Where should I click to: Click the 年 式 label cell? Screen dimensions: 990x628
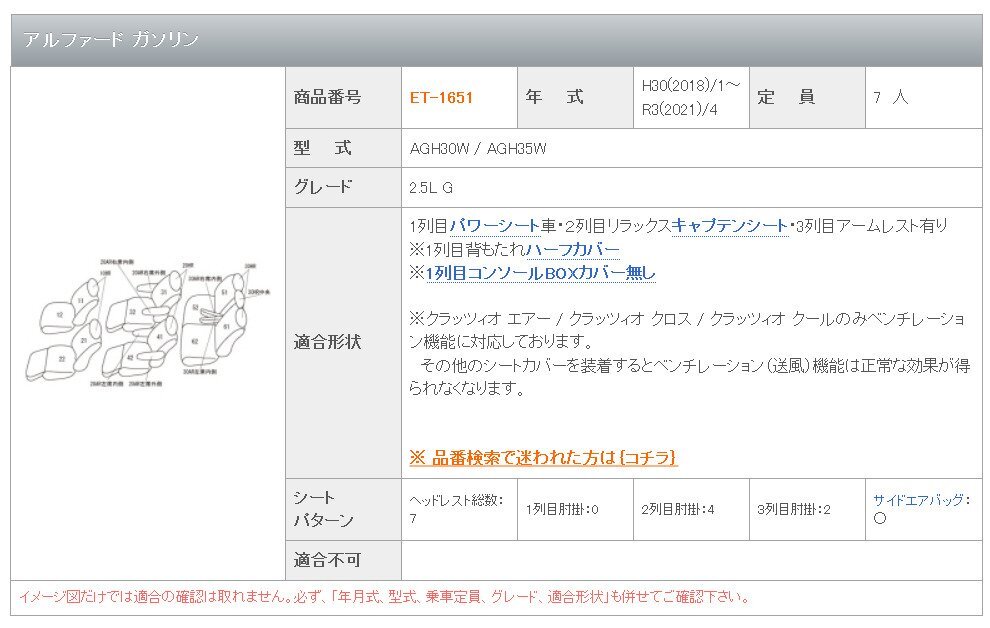575,98
